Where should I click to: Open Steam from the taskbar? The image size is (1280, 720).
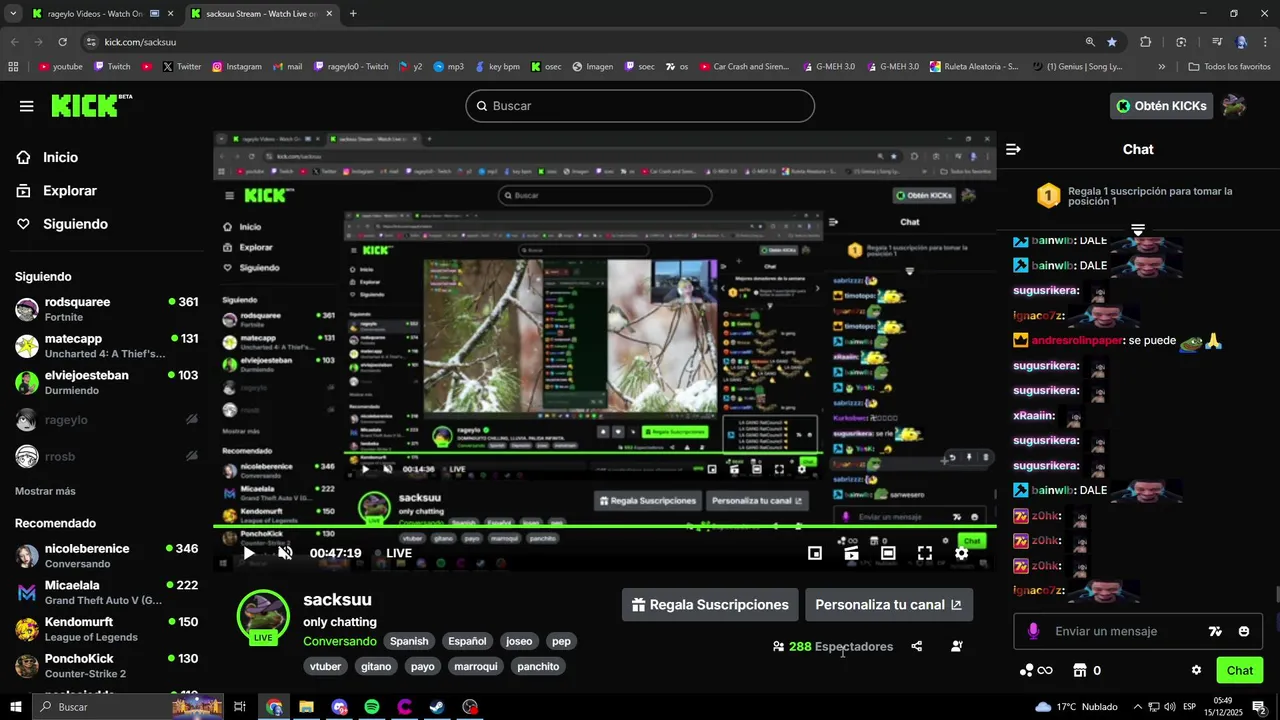[437, 707]
